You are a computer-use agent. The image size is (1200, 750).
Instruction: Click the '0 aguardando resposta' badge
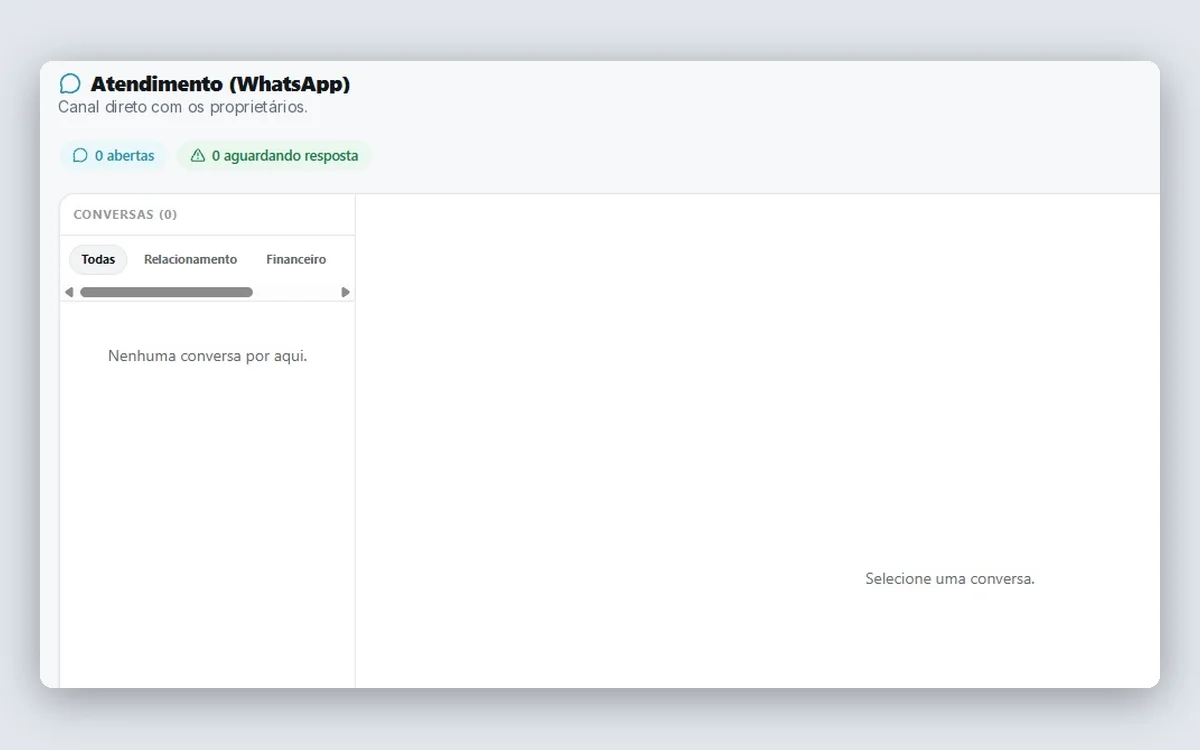tap(274, 156)
